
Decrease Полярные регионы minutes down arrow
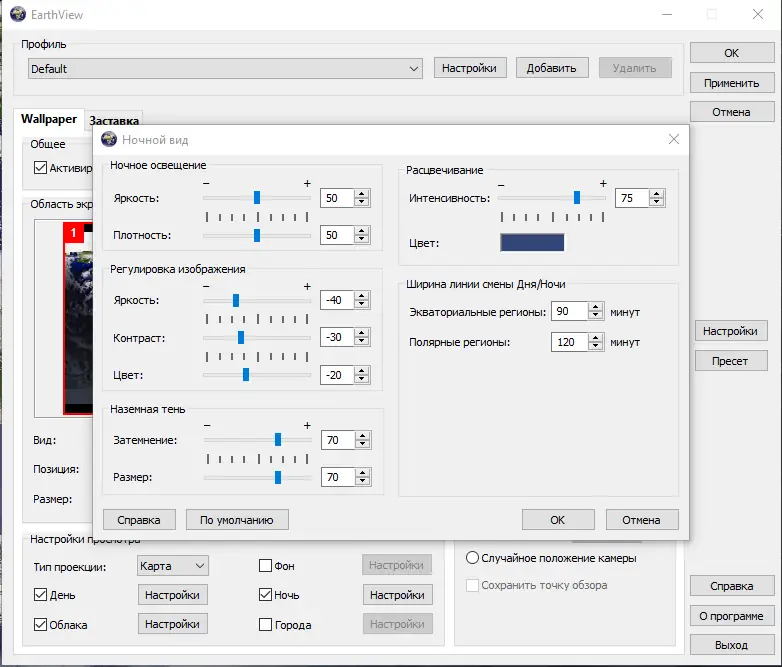pos(596,346)
